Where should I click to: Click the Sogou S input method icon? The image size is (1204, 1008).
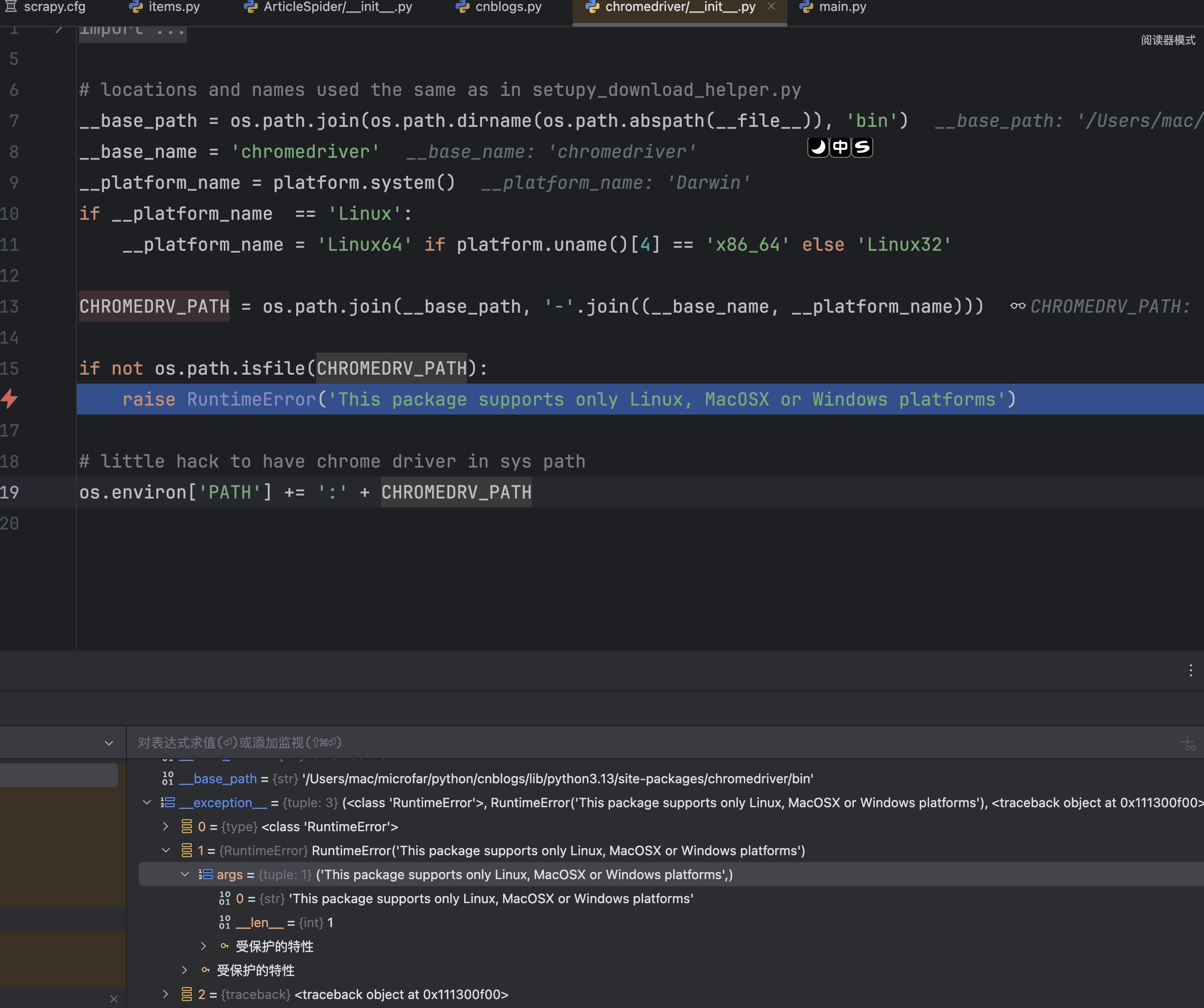coord(862,147)
